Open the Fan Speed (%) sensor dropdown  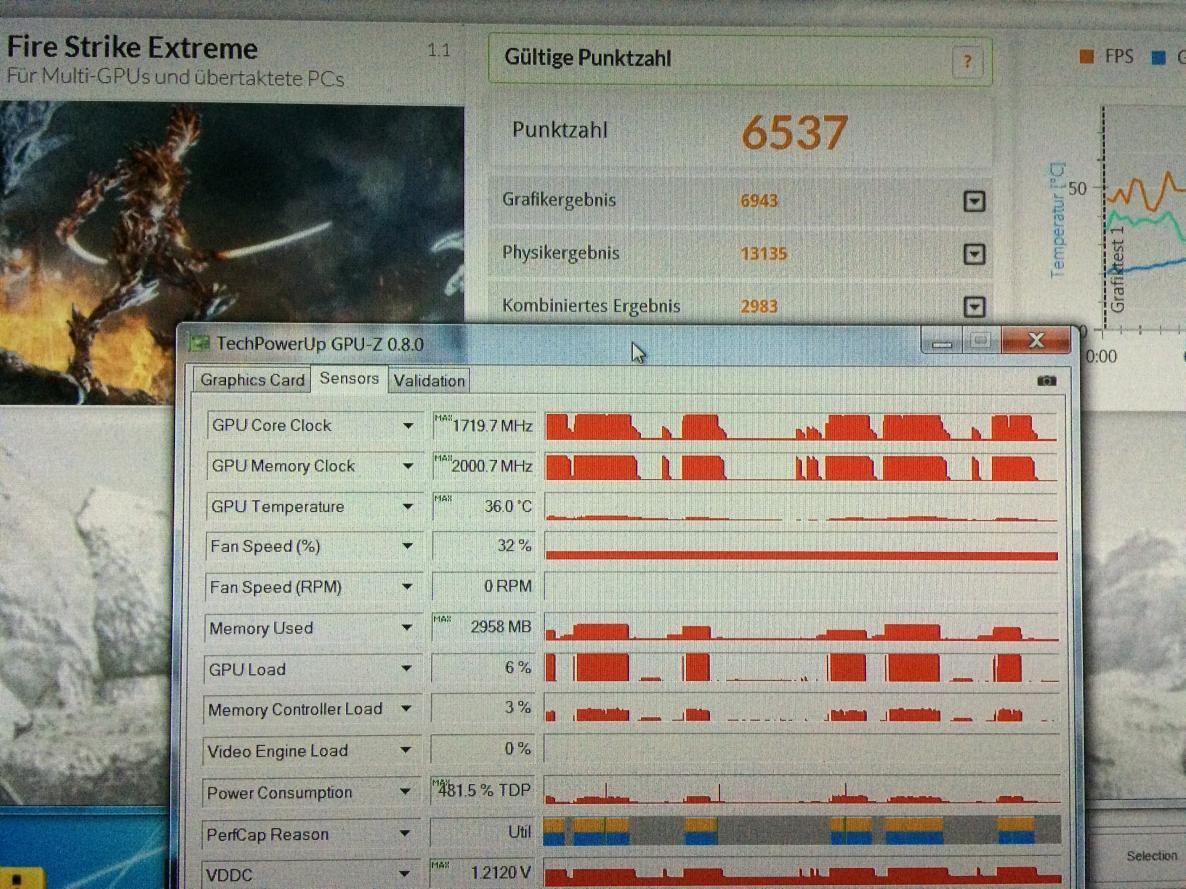tap(407, 546)
